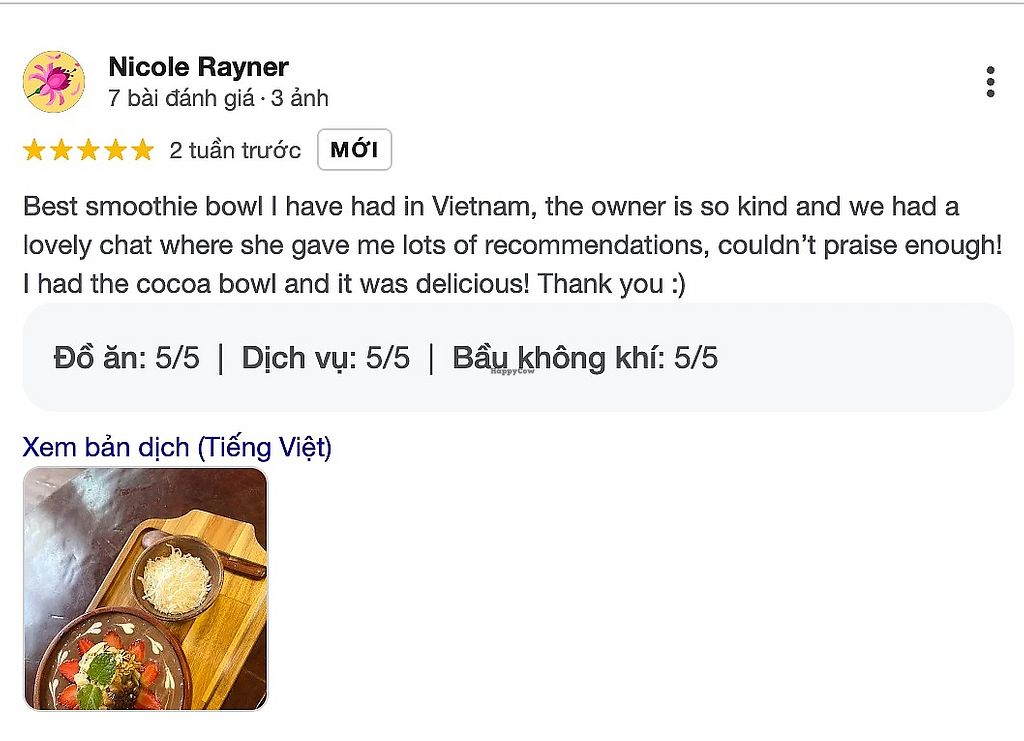Screen dimensions: 1024x741
Task: Select the fourth yellow rating star
Action: coord(116,151)
